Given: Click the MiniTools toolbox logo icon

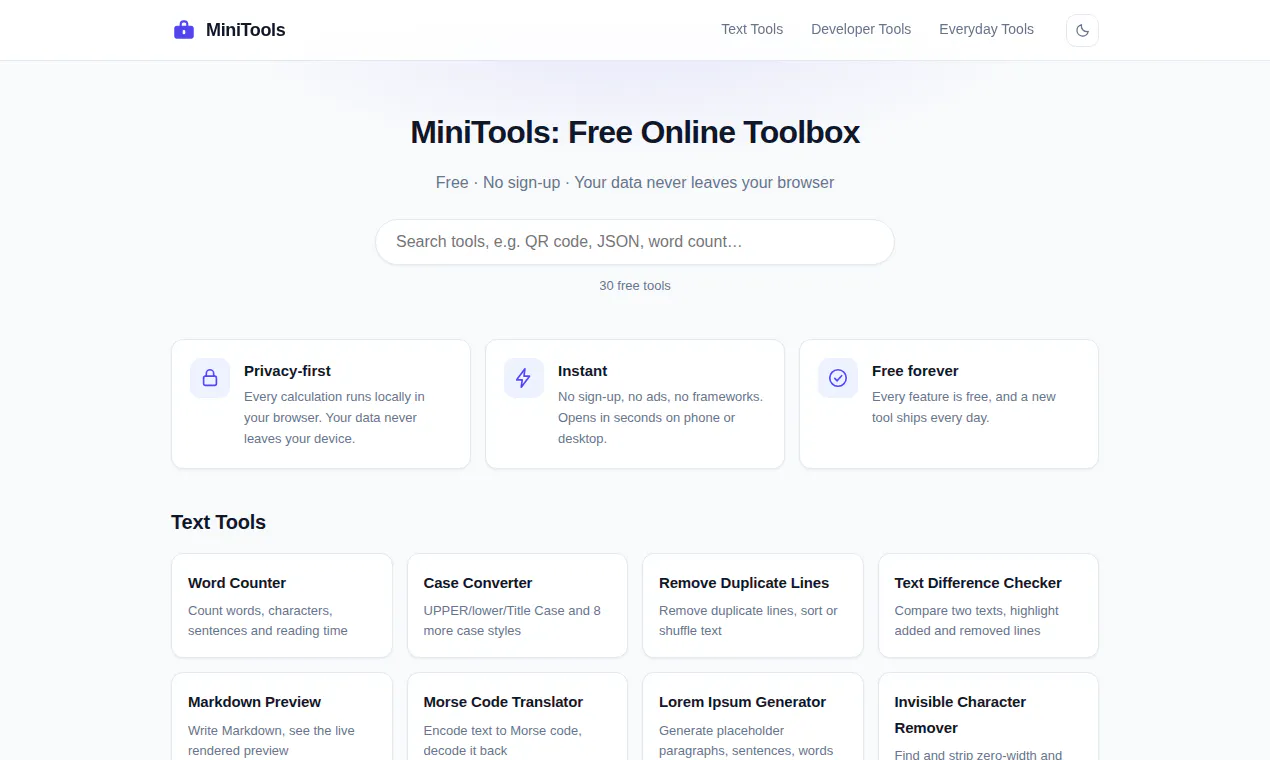Looking at the screenshot, I should (x=184, y=30).
